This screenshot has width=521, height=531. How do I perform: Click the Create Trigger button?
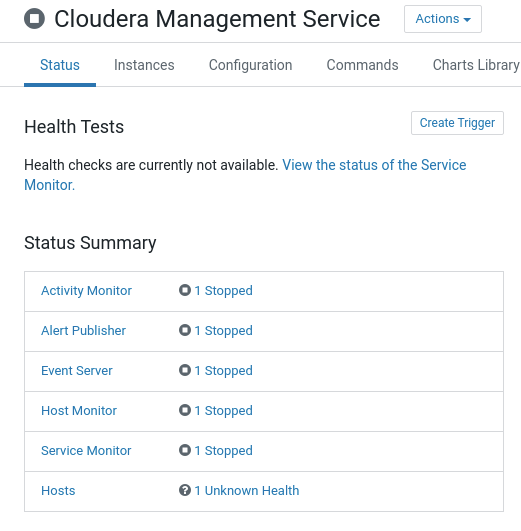(x=457, y=123)
